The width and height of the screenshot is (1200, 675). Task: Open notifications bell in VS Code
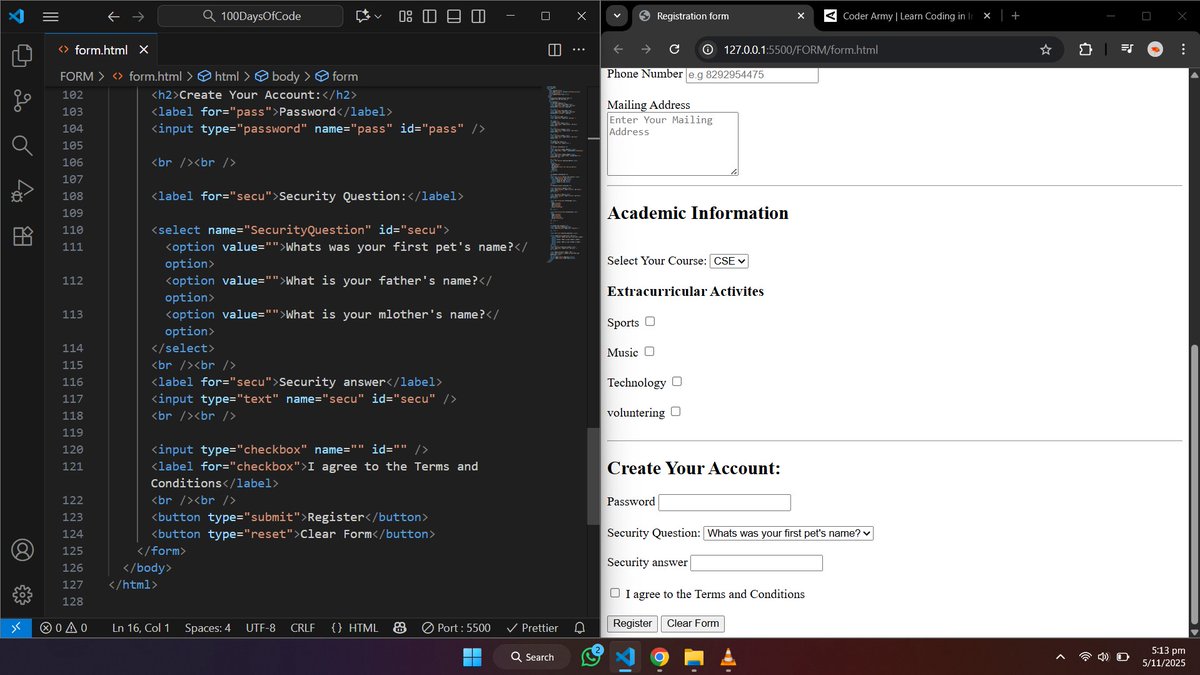(579, 628)
